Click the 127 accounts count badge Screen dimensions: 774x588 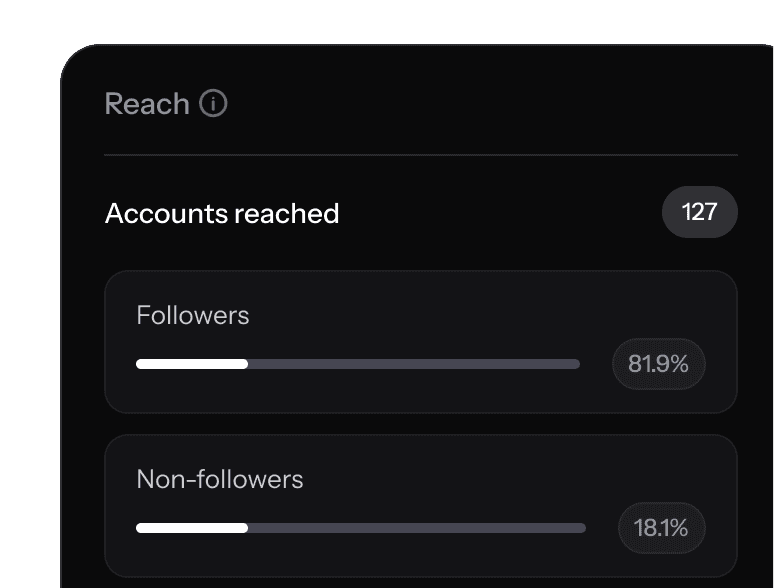click(700, 213)
